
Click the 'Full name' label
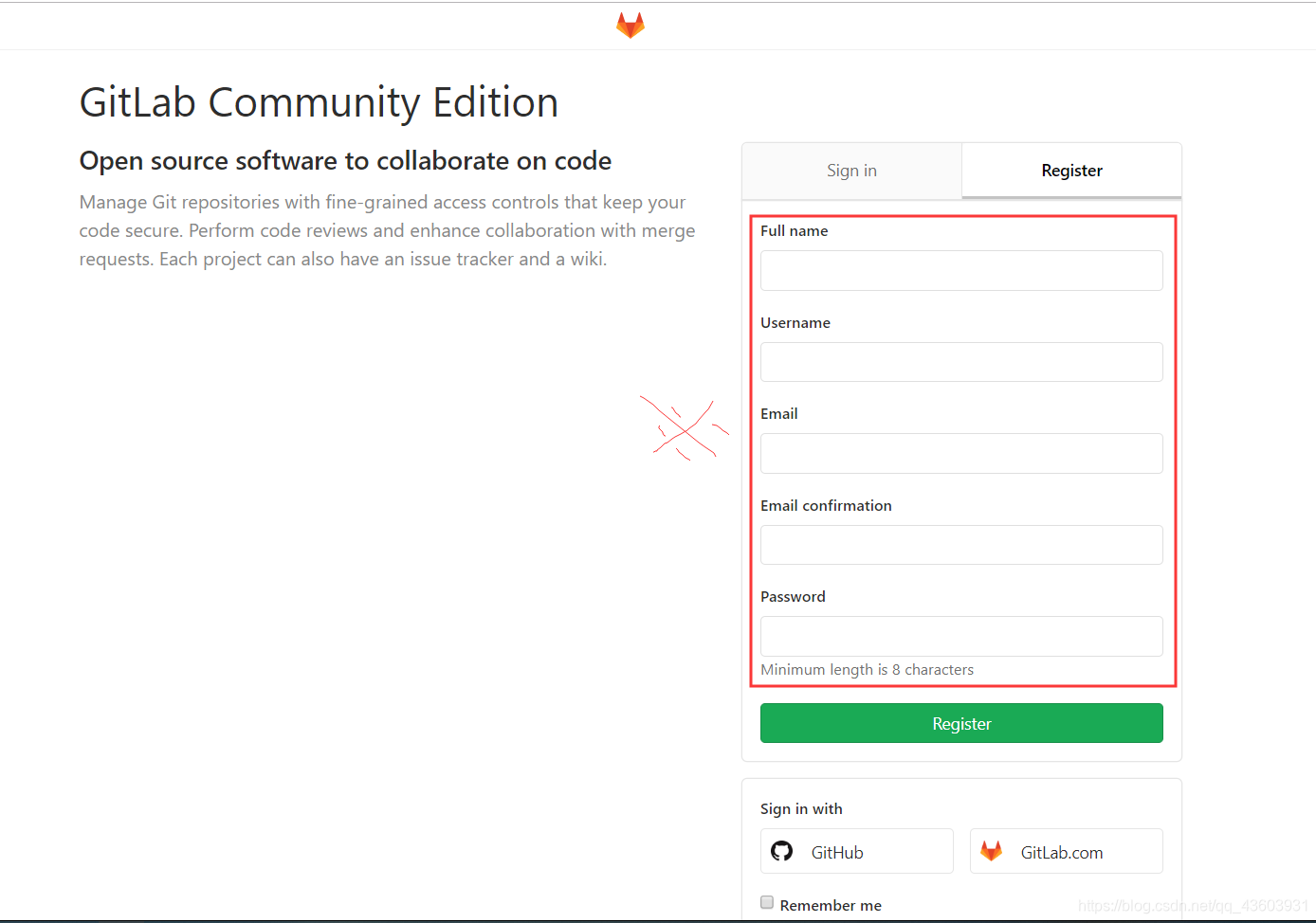(x=794, y=231)
